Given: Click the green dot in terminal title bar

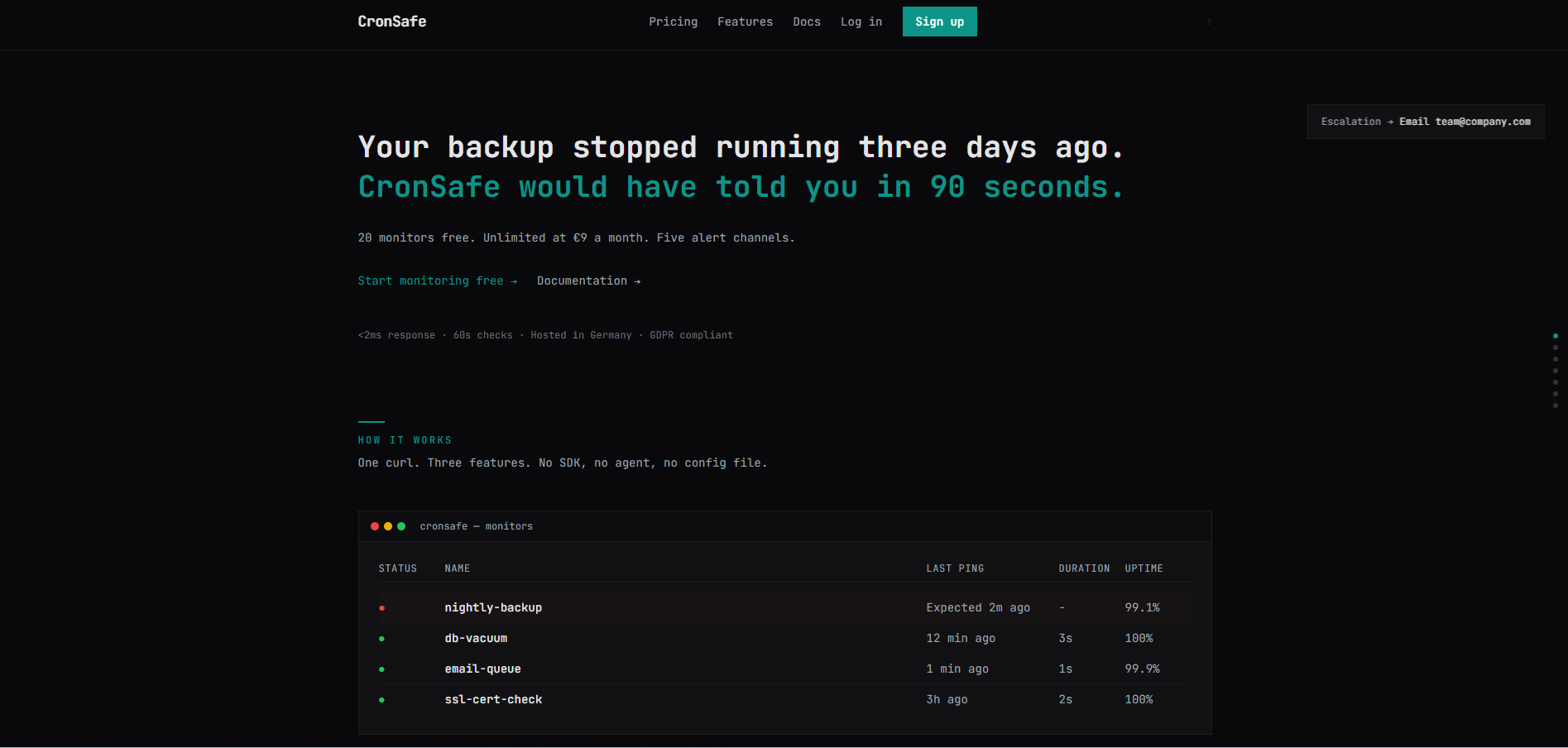Looking at the screenshot, I should click(401, 526).
